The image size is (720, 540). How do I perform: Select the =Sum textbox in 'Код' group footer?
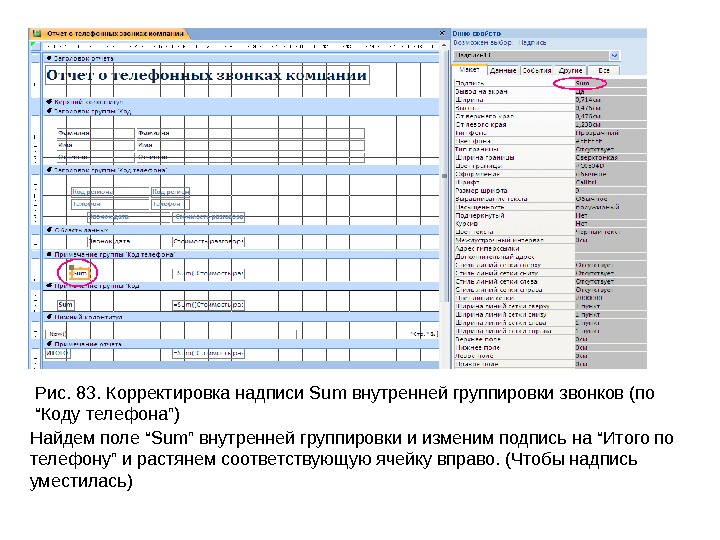(208, 304)
